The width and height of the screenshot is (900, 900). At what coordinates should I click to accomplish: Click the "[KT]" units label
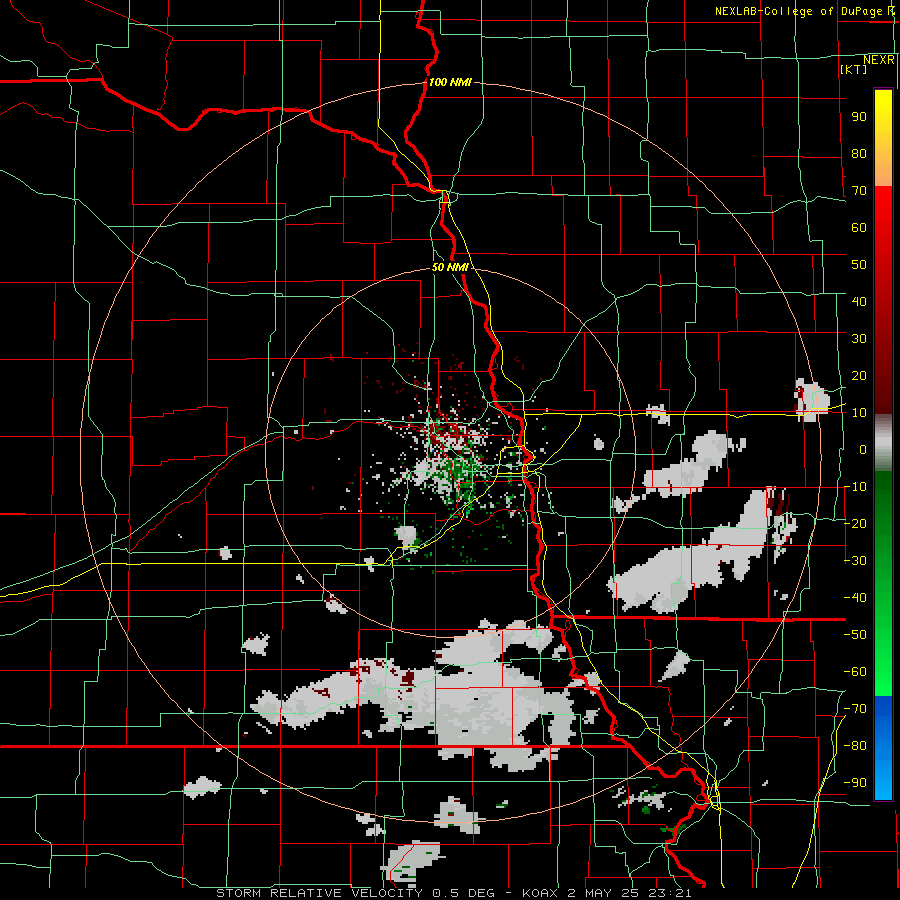(x=854, y=69)
